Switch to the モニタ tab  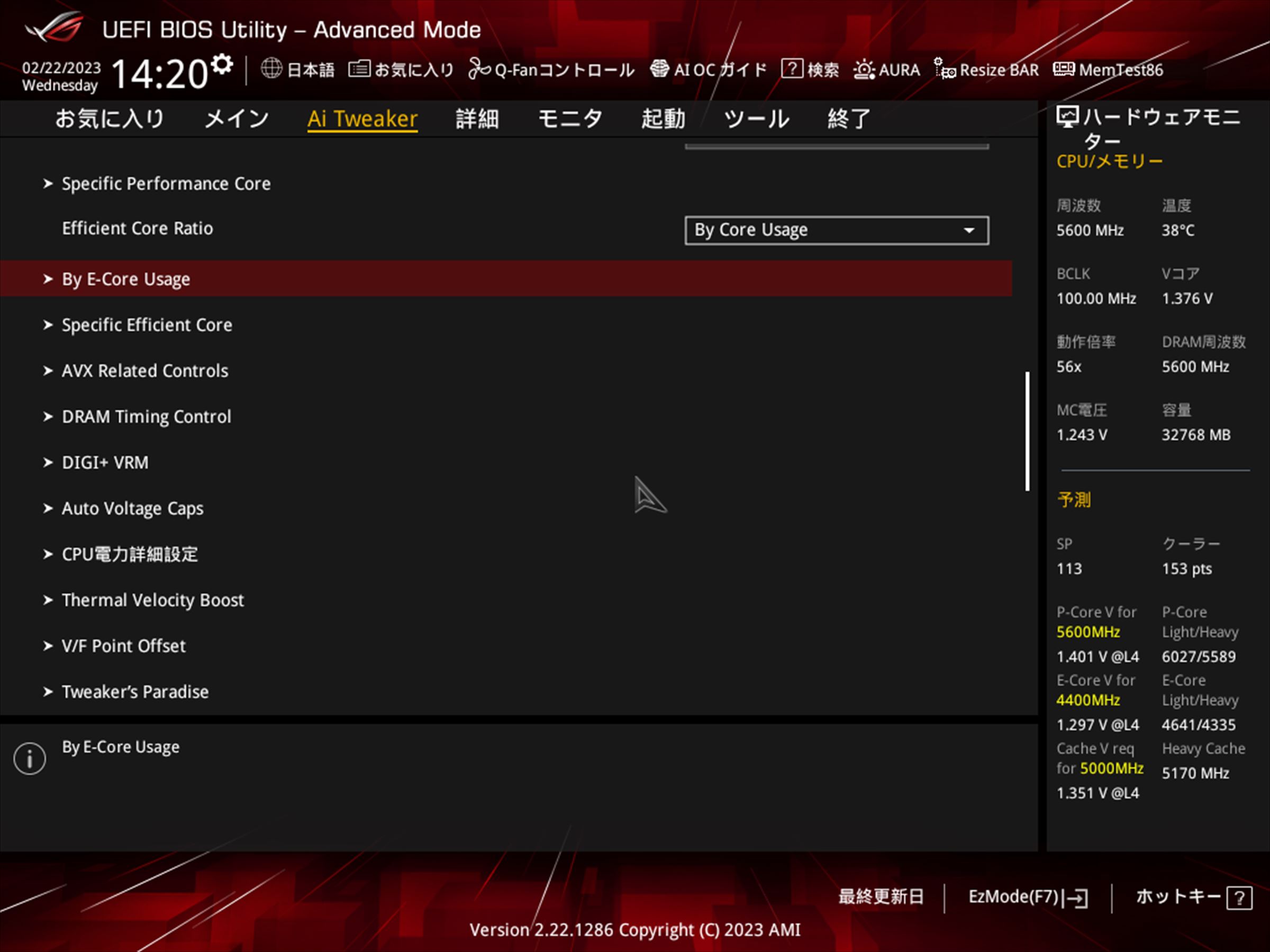point(569,119)
